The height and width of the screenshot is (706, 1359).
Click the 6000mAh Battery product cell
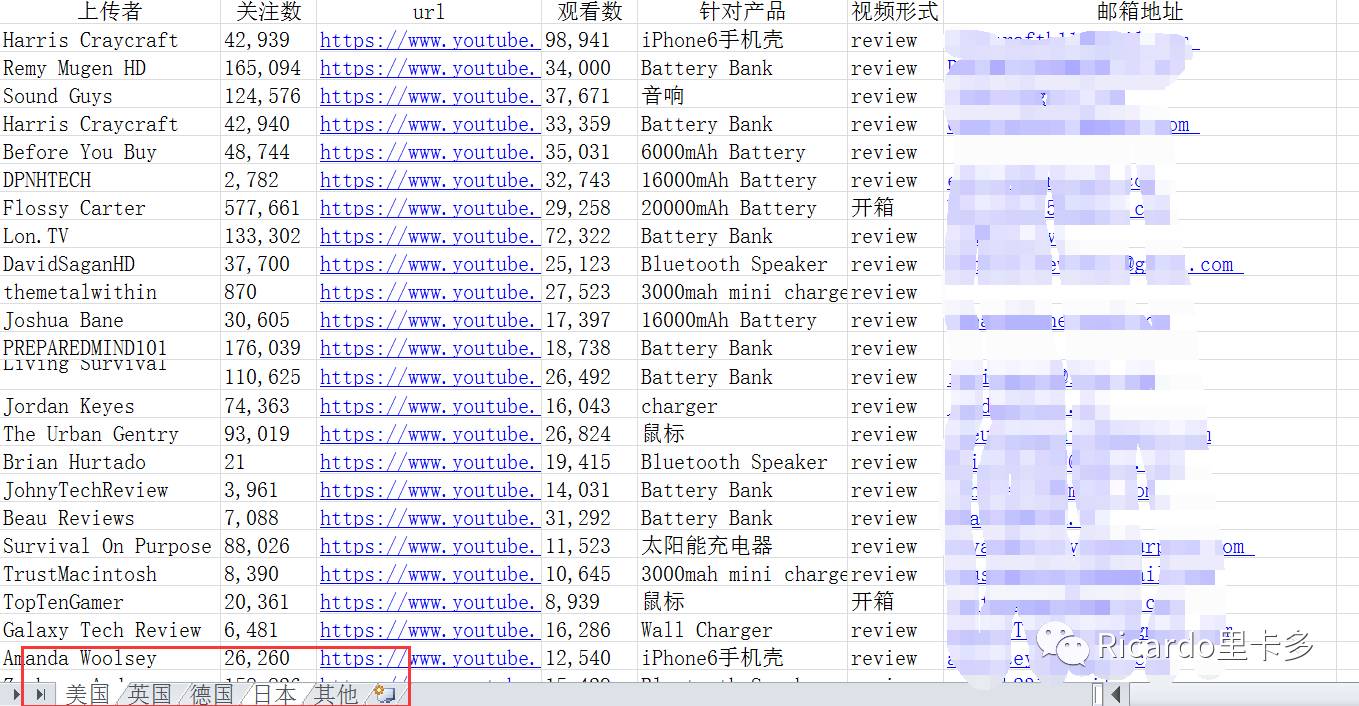click(x=742, y=152)
